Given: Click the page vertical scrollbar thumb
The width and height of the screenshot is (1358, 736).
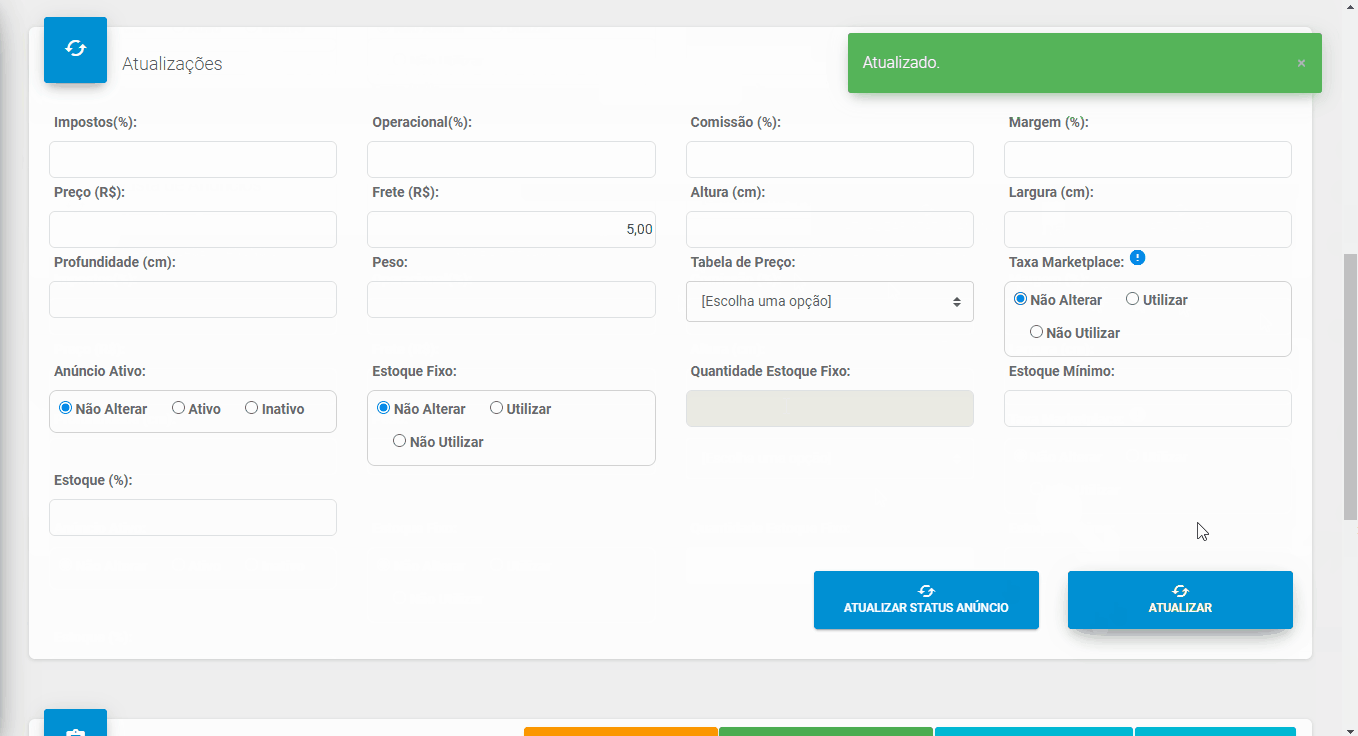Looking at the screenshot, I should [x=1350, y=387].
